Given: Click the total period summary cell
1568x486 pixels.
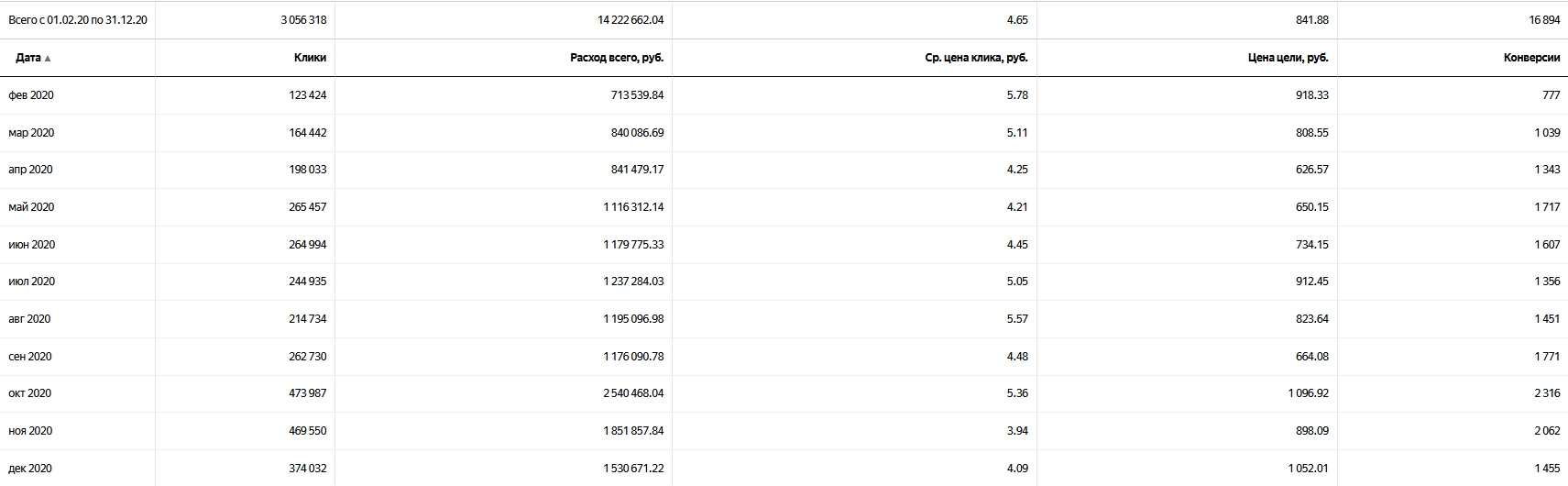Looking at the screenshot, I should coord(78,20).
